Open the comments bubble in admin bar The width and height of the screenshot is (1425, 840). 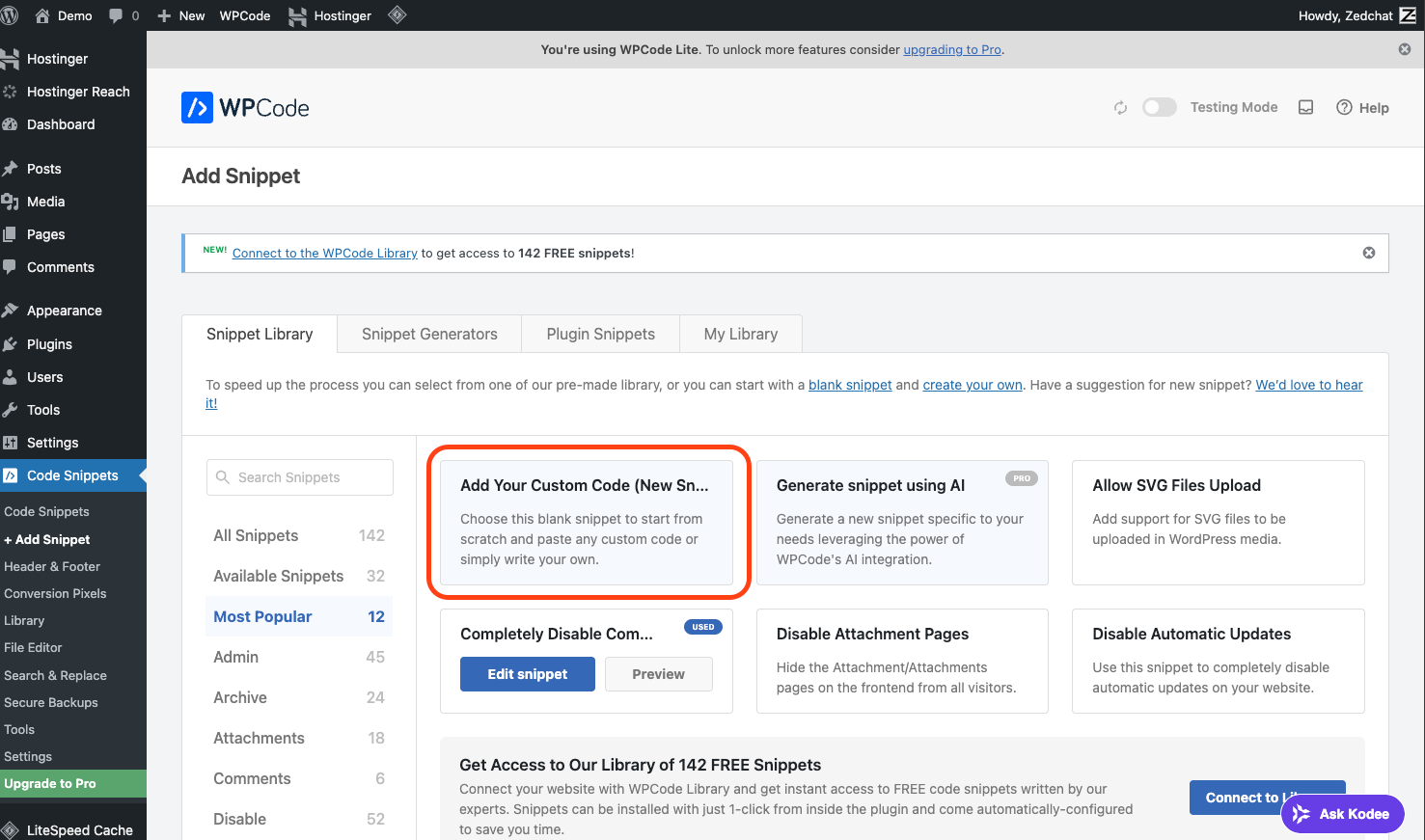[123, 15]
